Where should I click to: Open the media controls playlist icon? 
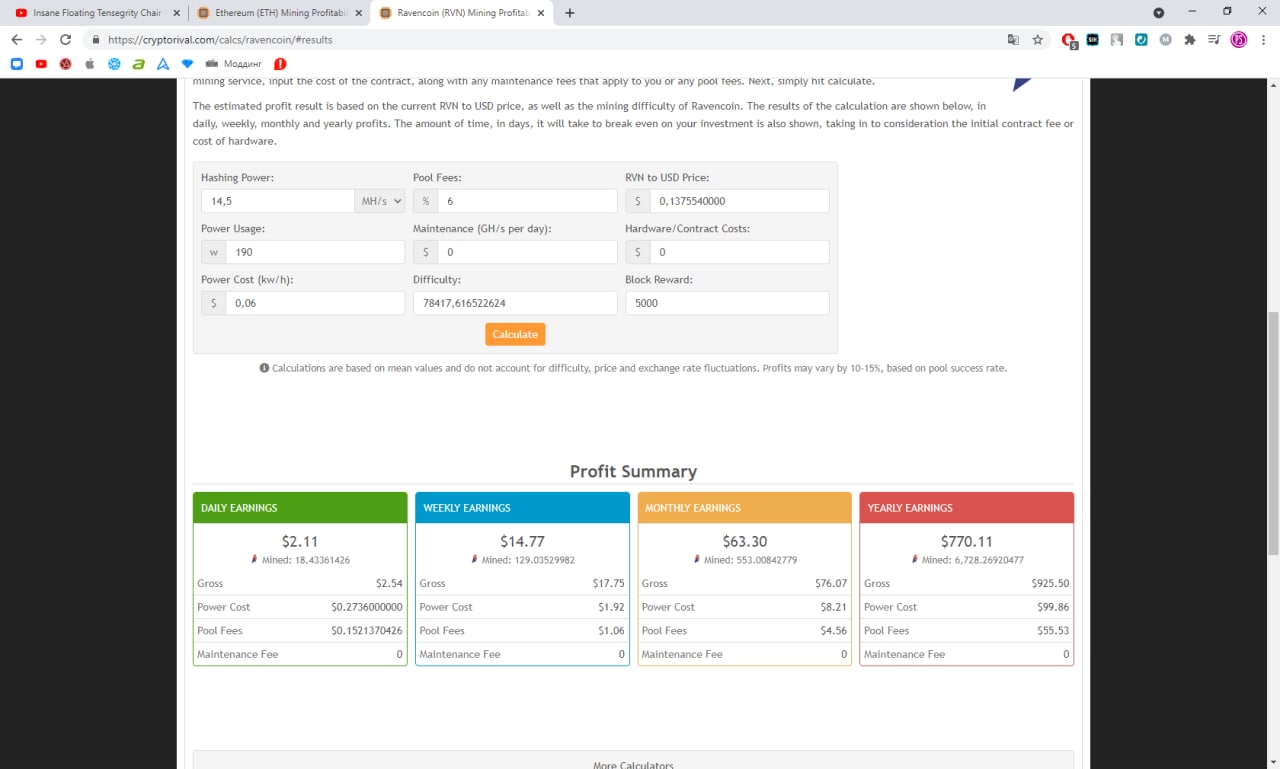click(x=1213, y=40)
